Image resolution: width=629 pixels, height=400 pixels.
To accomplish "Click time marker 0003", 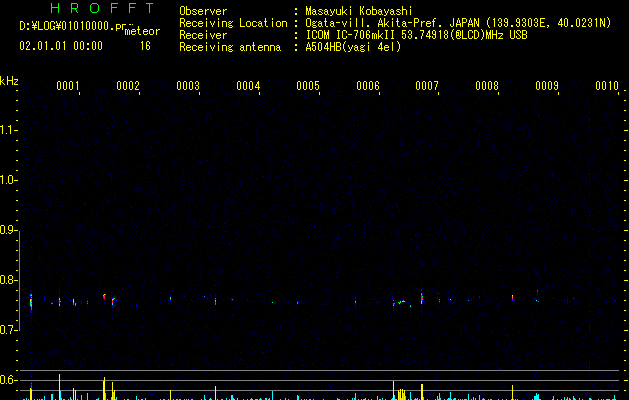I will tap(188, 86).
